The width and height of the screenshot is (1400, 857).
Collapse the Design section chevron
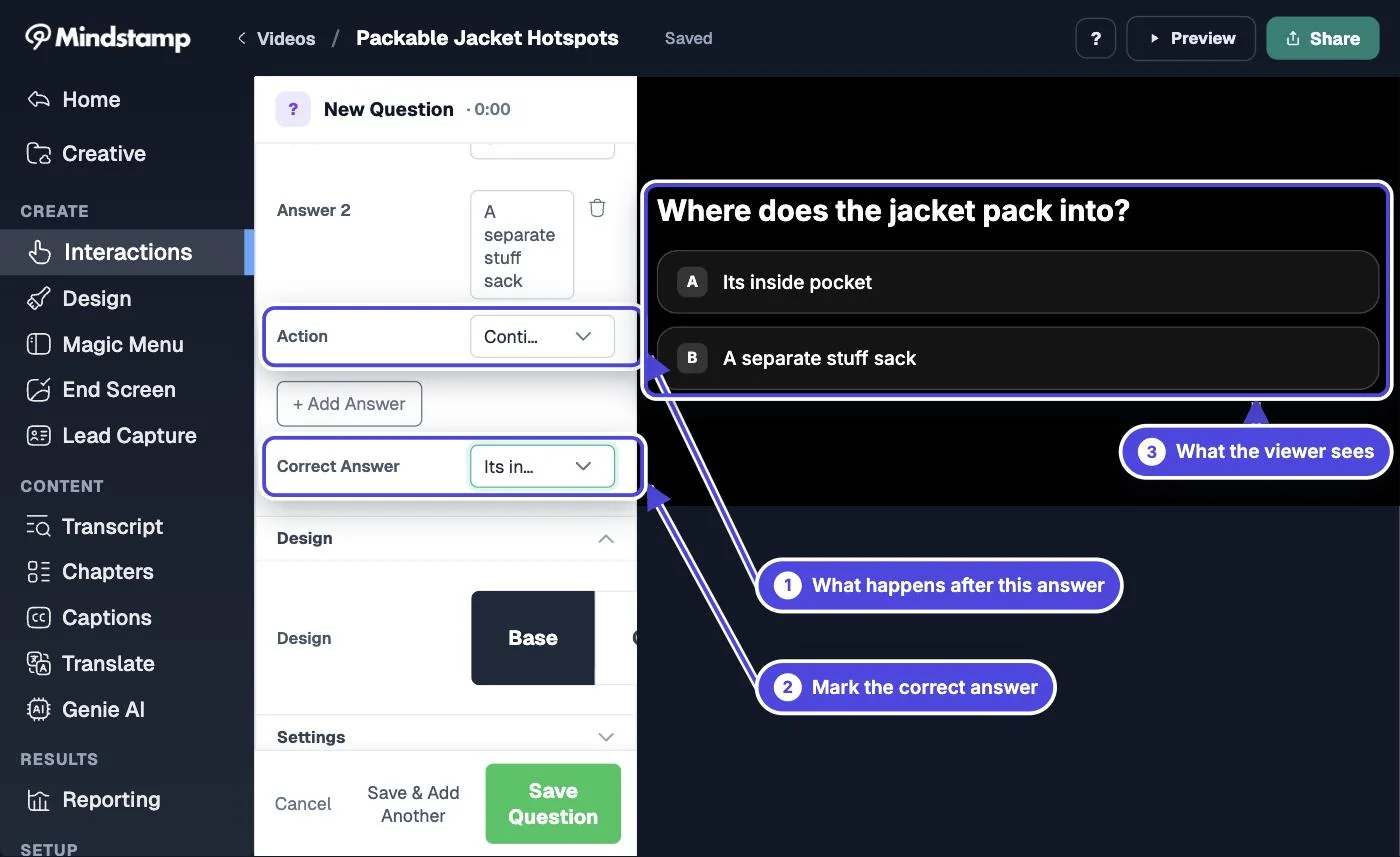[605, 538]
